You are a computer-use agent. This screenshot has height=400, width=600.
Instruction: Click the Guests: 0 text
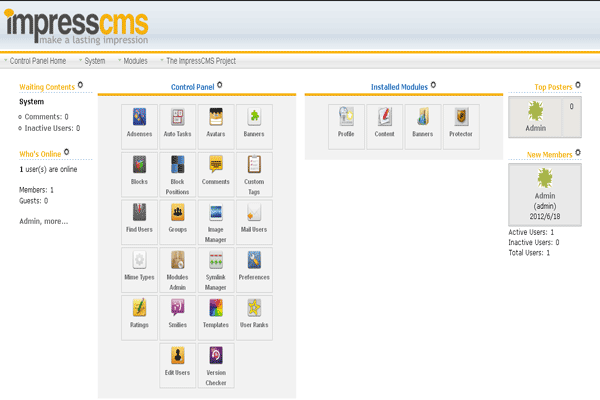tap(34, 201)
